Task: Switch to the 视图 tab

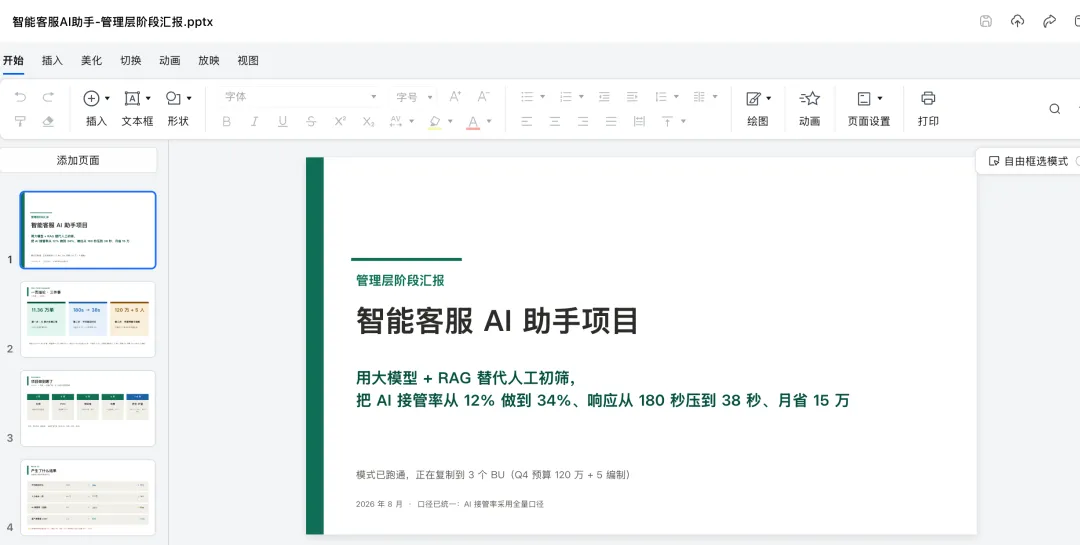Action: pyautogui.click(x=248, y=61)
